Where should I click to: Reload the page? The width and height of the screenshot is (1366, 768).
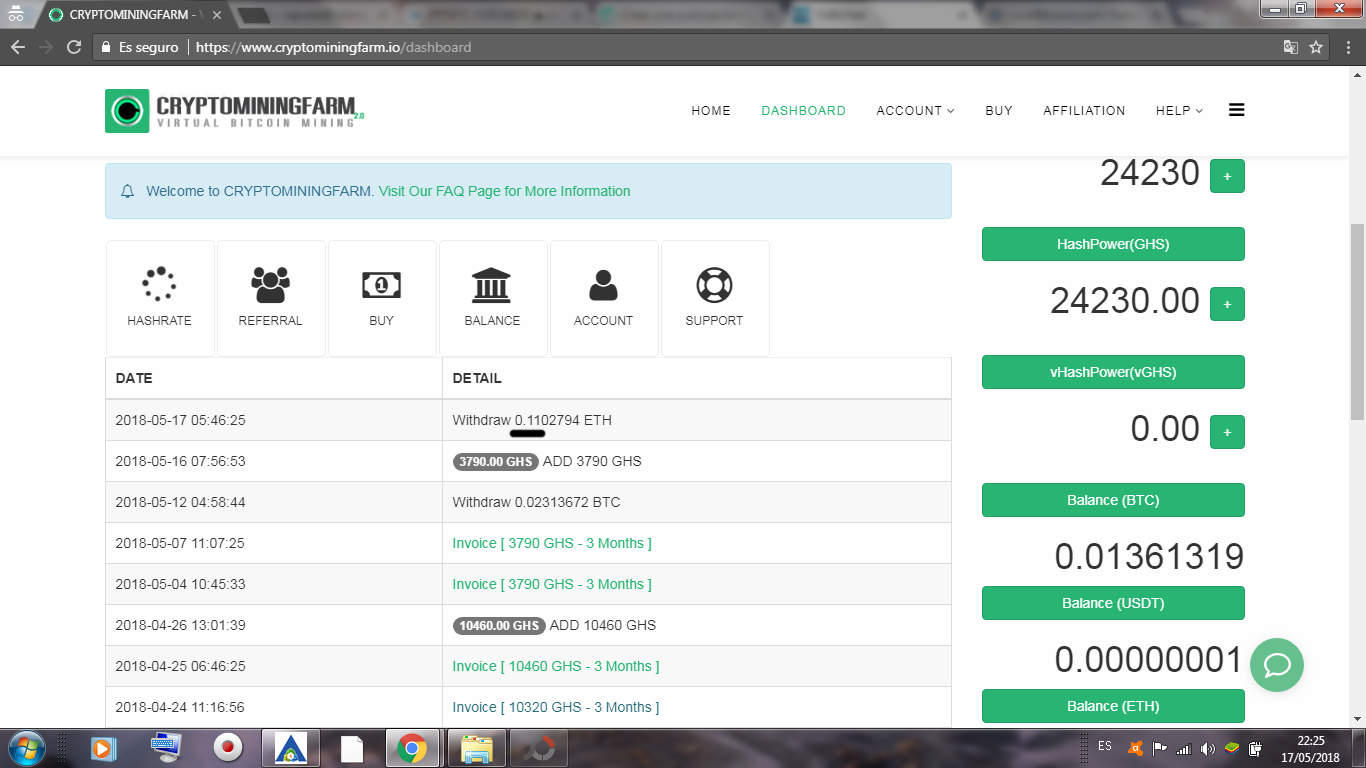click(x=74, y=47)
